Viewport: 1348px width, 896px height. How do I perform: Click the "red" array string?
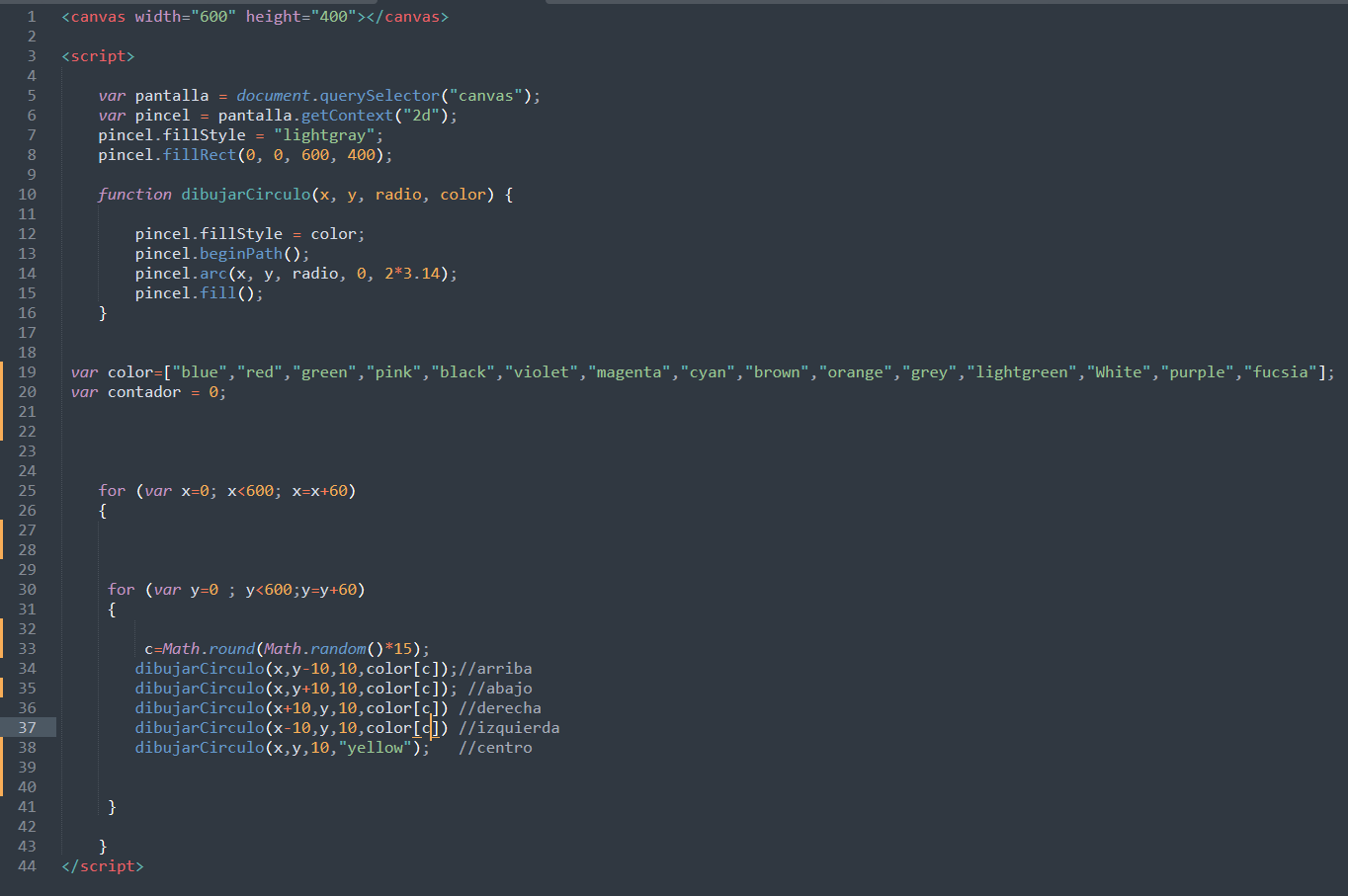pyautogui.click(x=260, y=372)
